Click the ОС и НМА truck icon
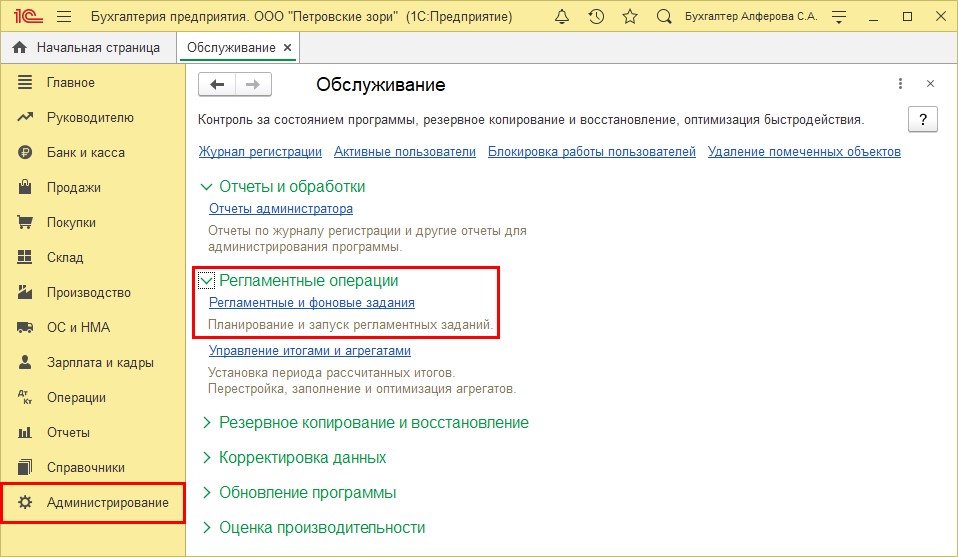The image size is (958, 557). coord(24,327)
